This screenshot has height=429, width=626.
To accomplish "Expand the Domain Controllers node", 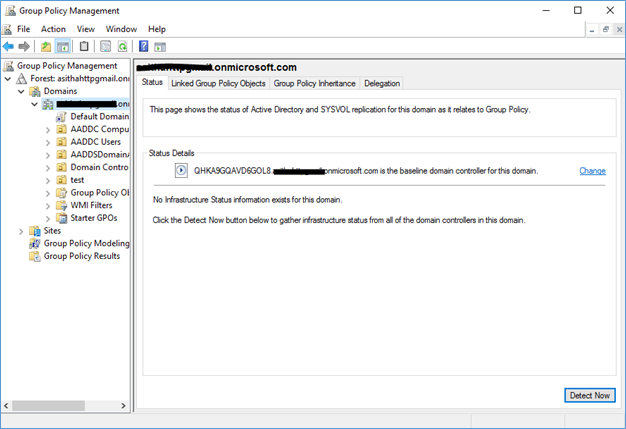I will (48, 168).
